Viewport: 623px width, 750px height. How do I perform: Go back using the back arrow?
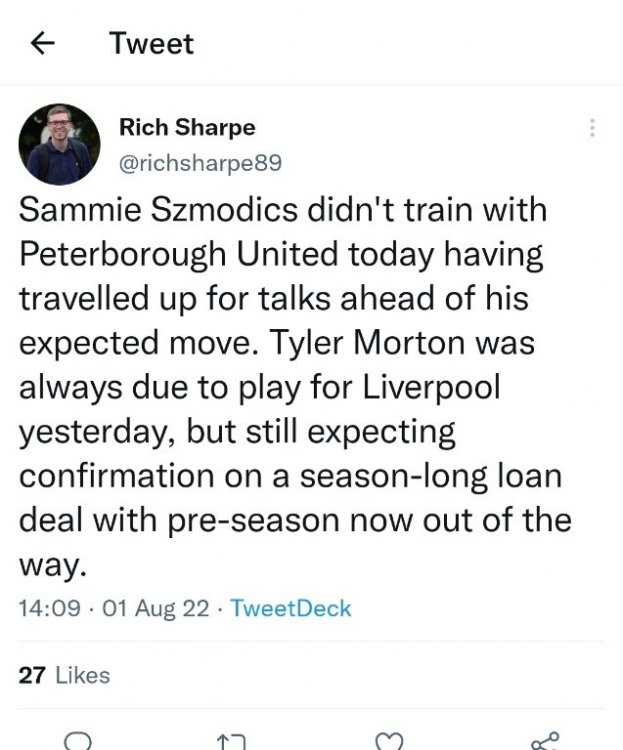click(x=41, y=43)
